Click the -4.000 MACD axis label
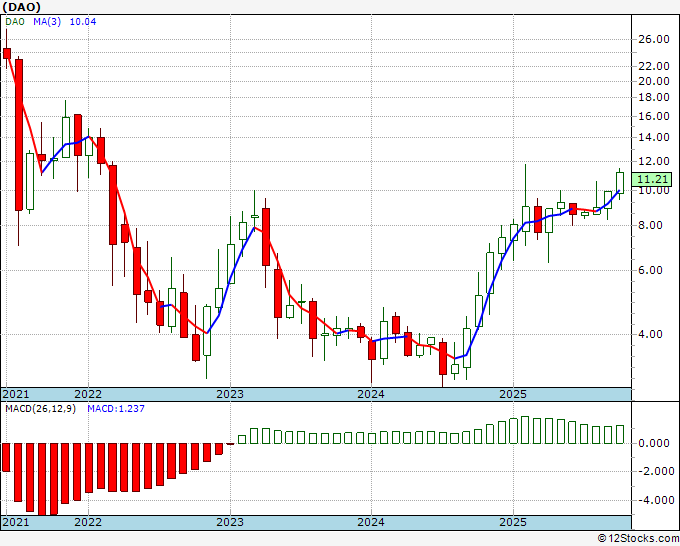 pos(654,500)
